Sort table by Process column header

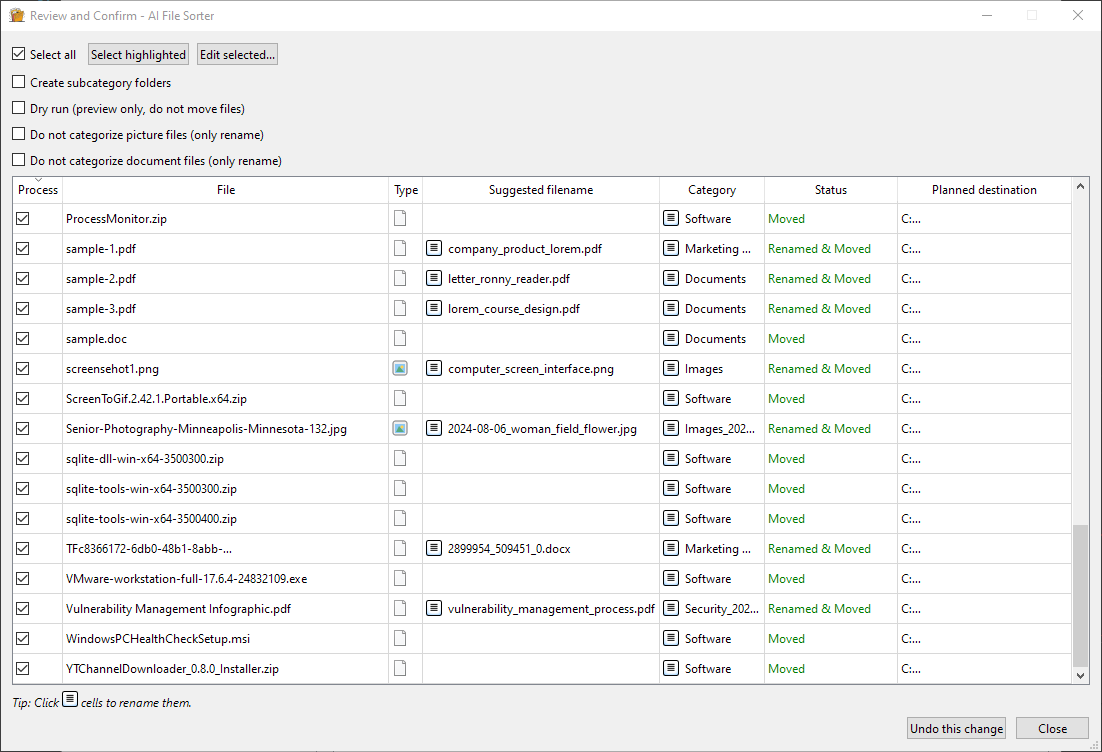point(38,190)
